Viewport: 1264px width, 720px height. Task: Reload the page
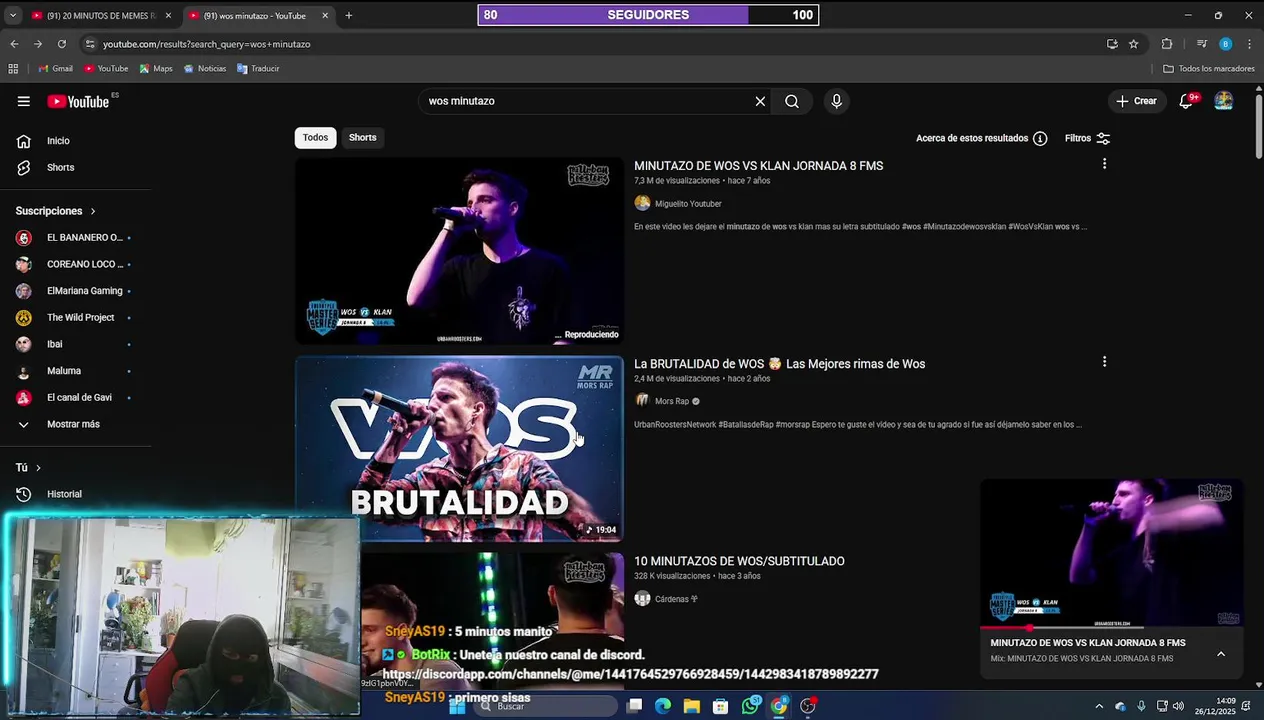(x=62, y=44)
